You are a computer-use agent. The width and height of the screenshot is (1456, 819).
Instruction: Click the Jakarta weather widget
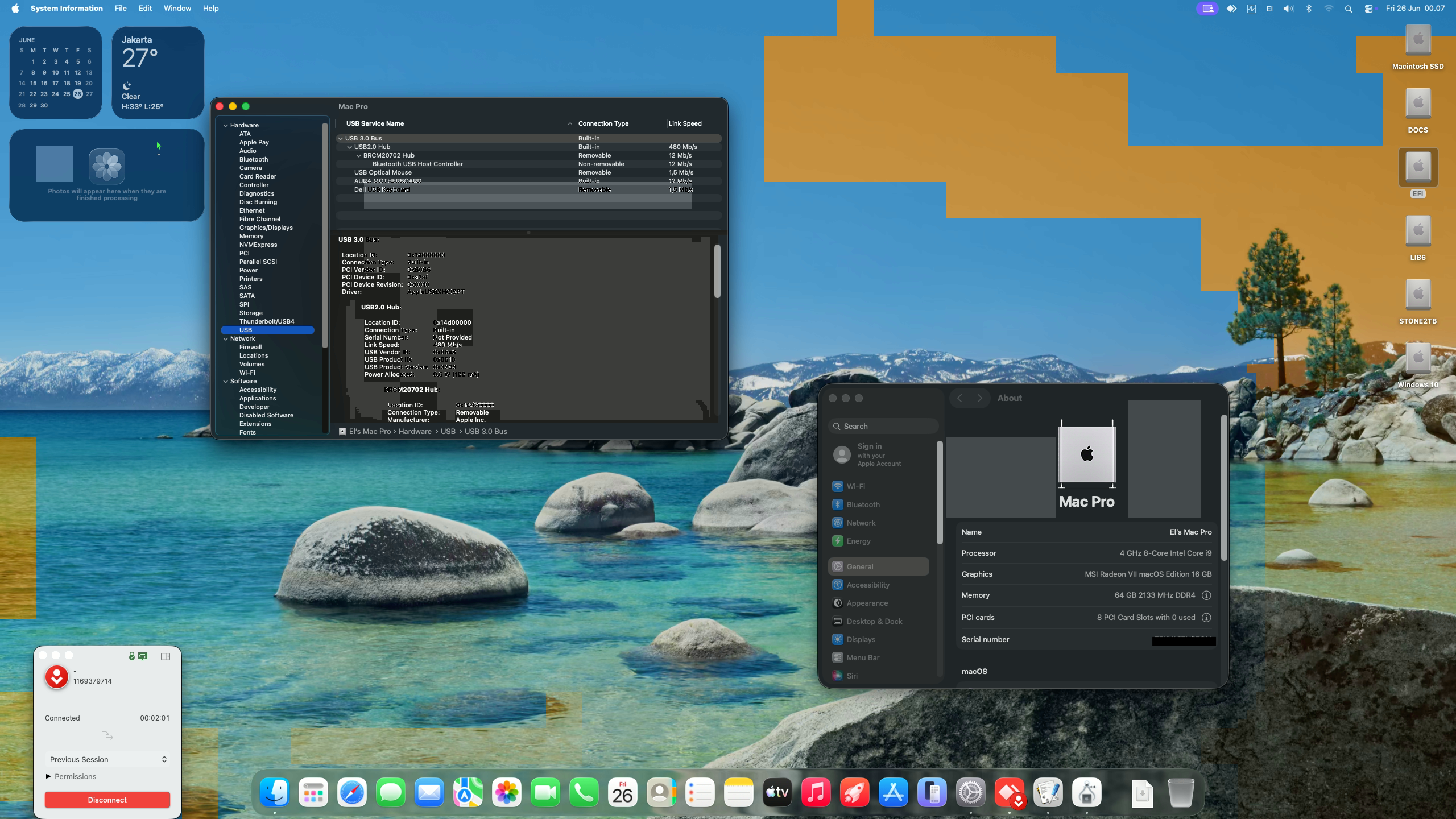pos(158,72)
